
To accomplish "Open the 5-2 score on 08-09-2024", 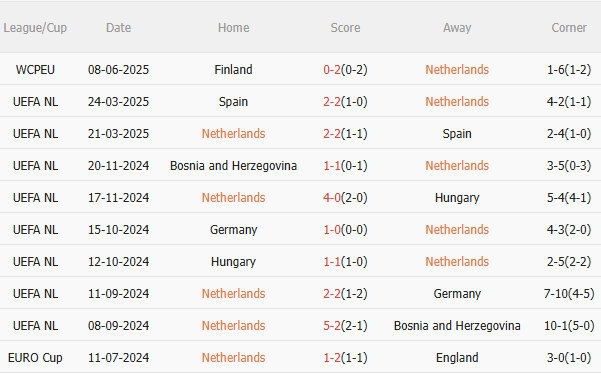I will 332,326.
